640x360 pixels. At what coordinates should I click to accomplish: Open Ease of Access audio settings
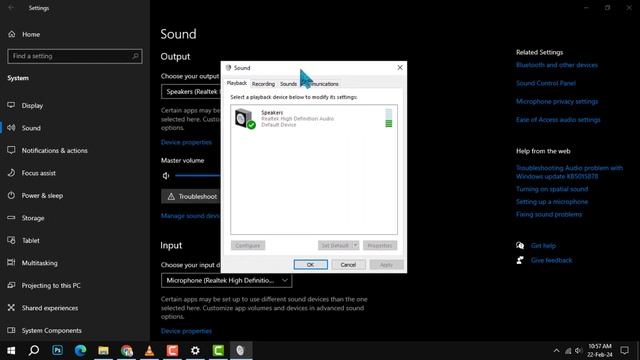tap(558, 120)
